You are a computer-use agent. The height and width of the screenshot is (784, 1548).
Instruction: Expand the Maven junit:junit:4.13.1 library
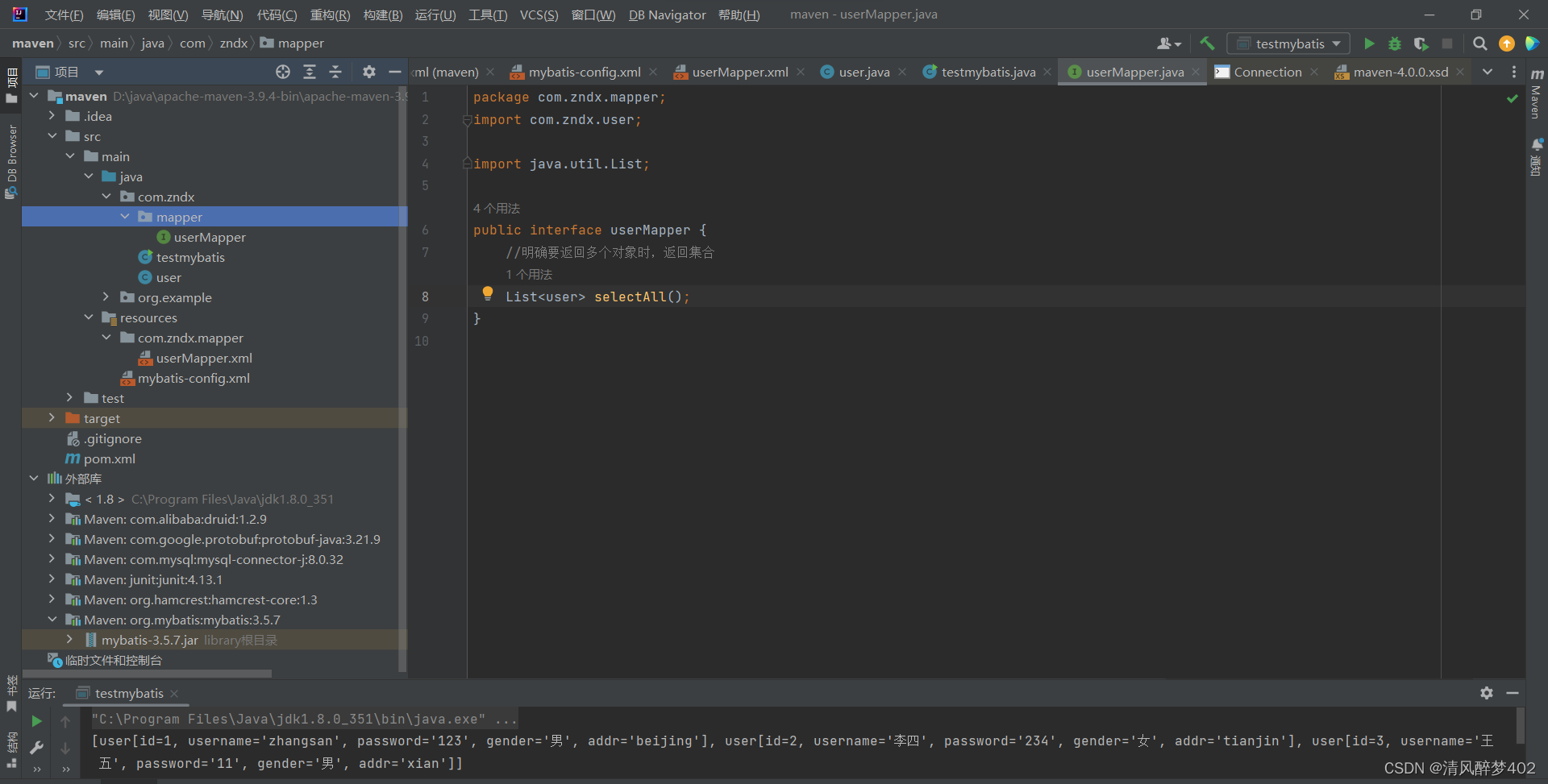[52, 579]
